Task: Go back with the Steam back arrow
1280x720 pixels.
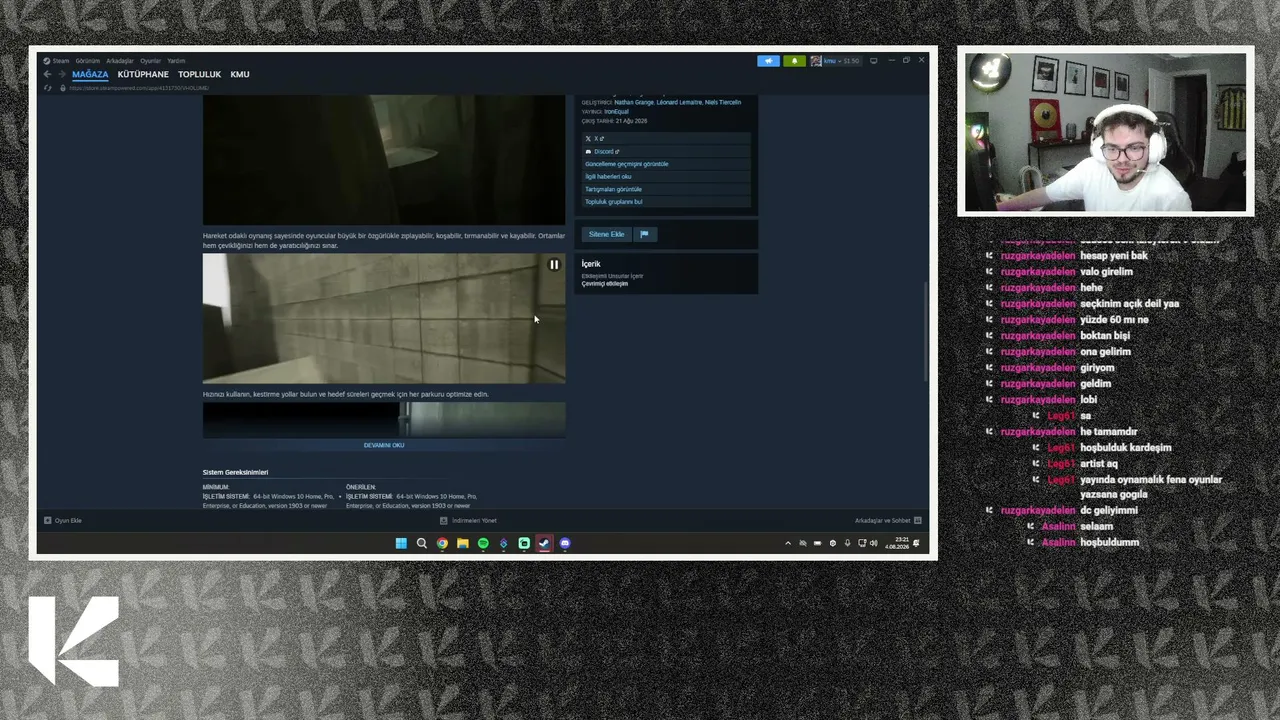Action: coord(47,74)
